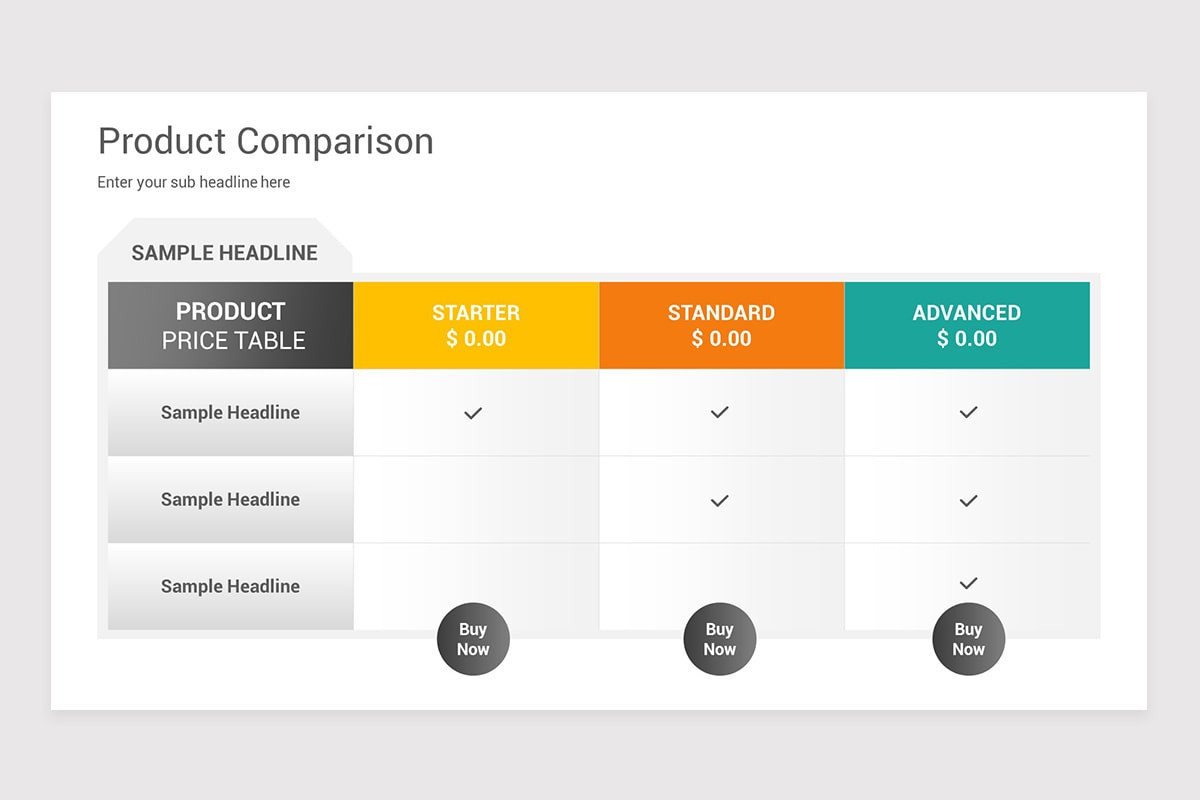This screenshot has width=1200, height=800.
Task: Select the teal Advanced price header
Action: pos(967,325)
